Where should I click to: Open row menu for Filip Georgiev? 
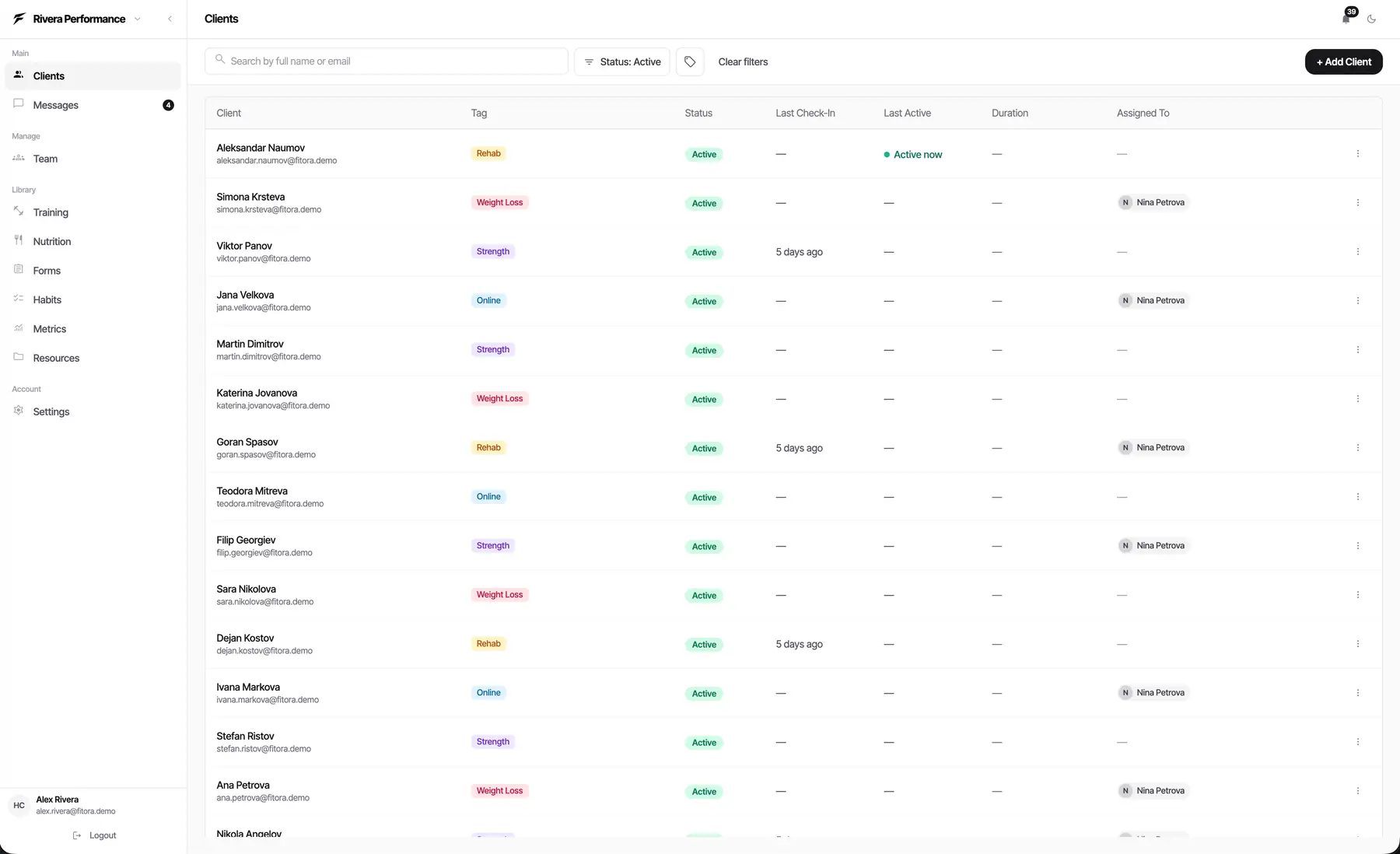point(1358,546)
